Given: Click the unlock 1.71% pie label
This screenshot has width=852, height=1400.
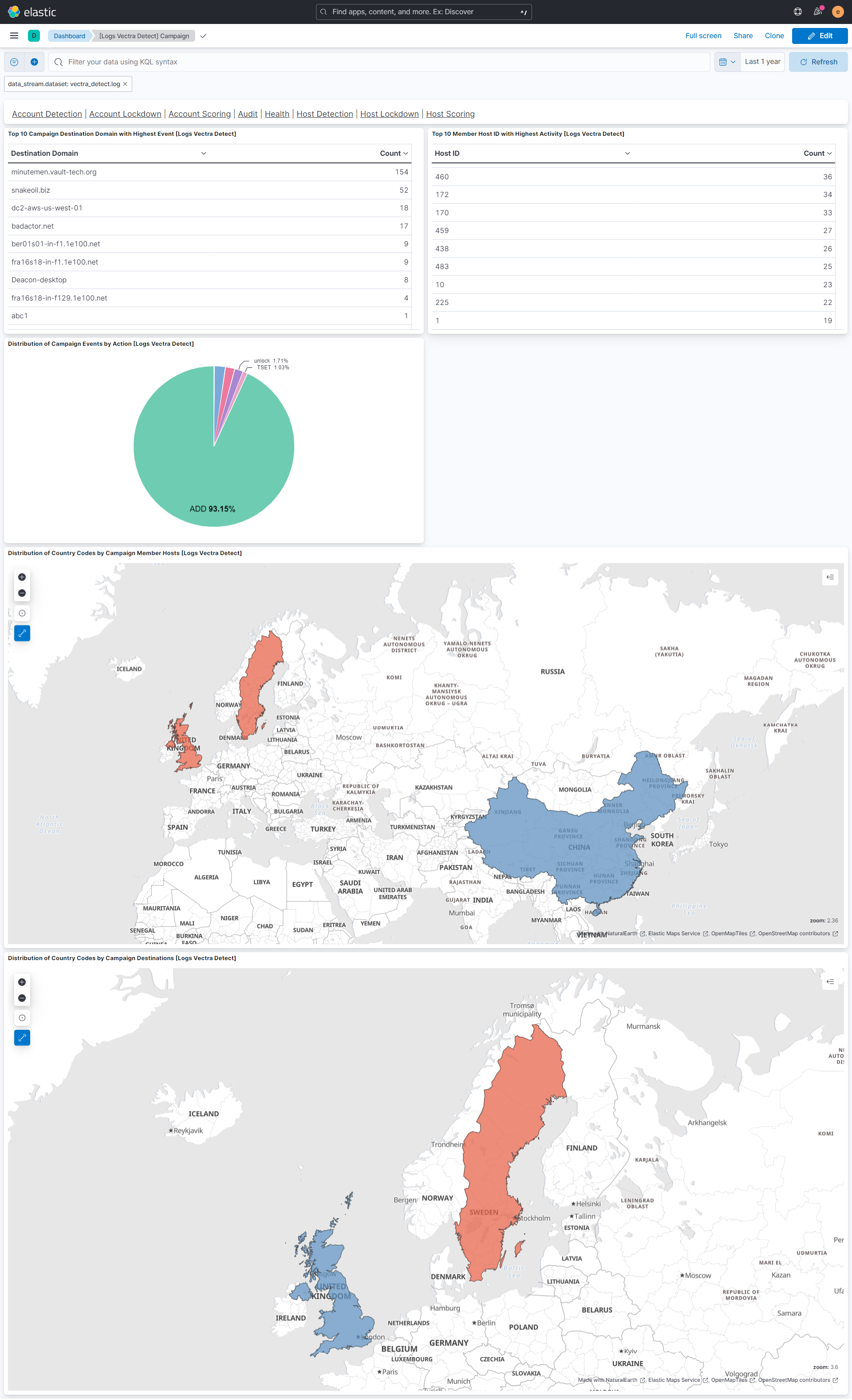Looking at the screenshot, I should 271,361.
